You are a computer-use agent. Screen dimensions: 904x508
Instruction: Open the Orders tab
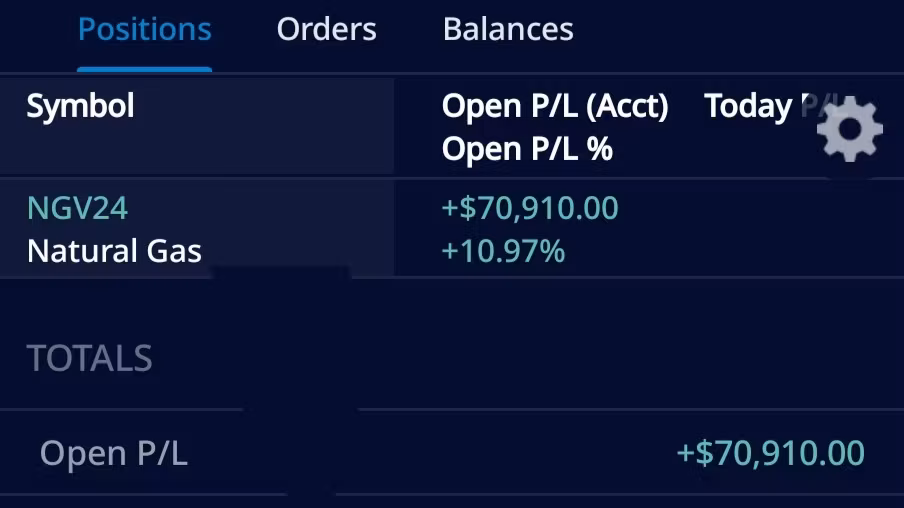(326, 30)
